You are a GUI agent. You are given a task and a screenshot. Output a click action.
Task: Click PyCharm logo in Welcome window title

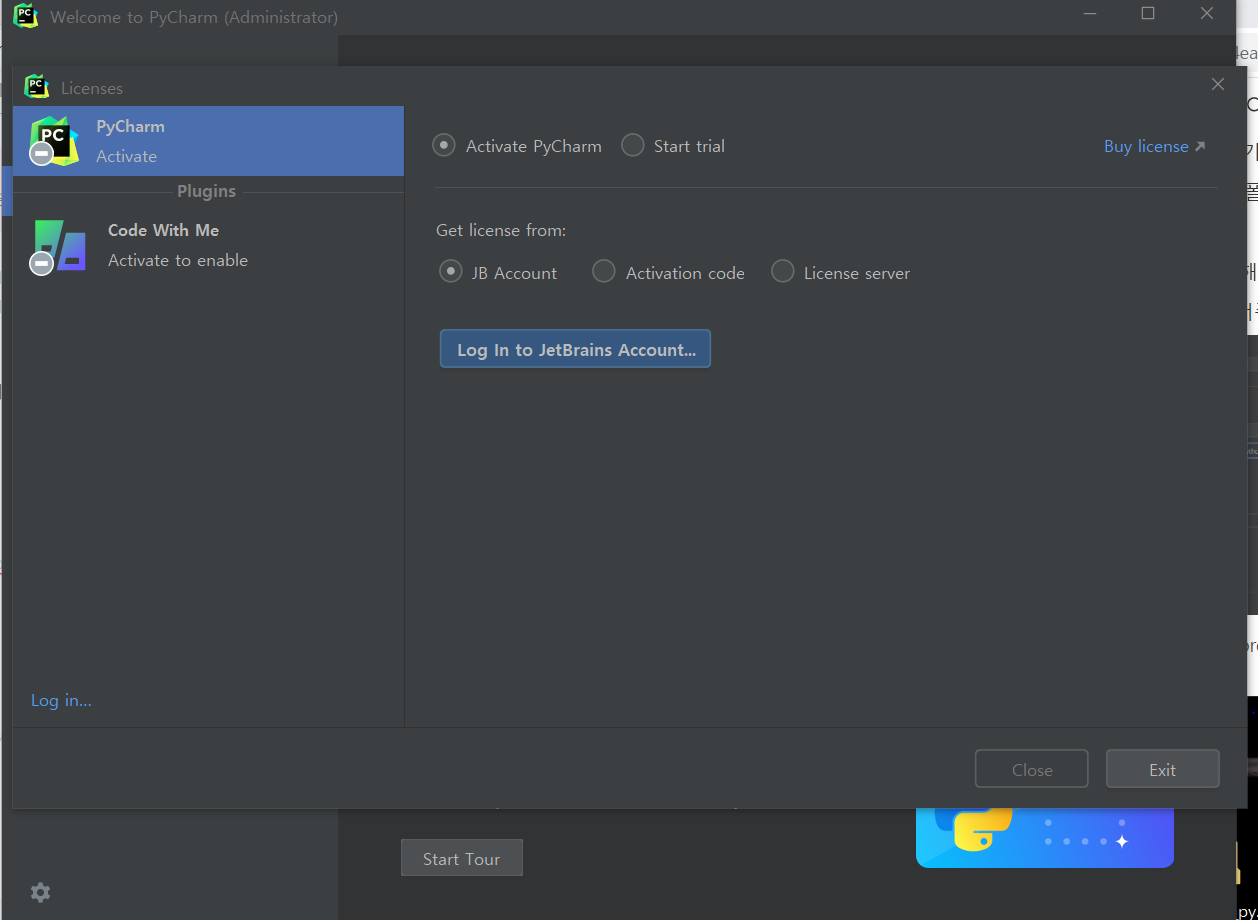pyautogui.click(x=25, y=16)
